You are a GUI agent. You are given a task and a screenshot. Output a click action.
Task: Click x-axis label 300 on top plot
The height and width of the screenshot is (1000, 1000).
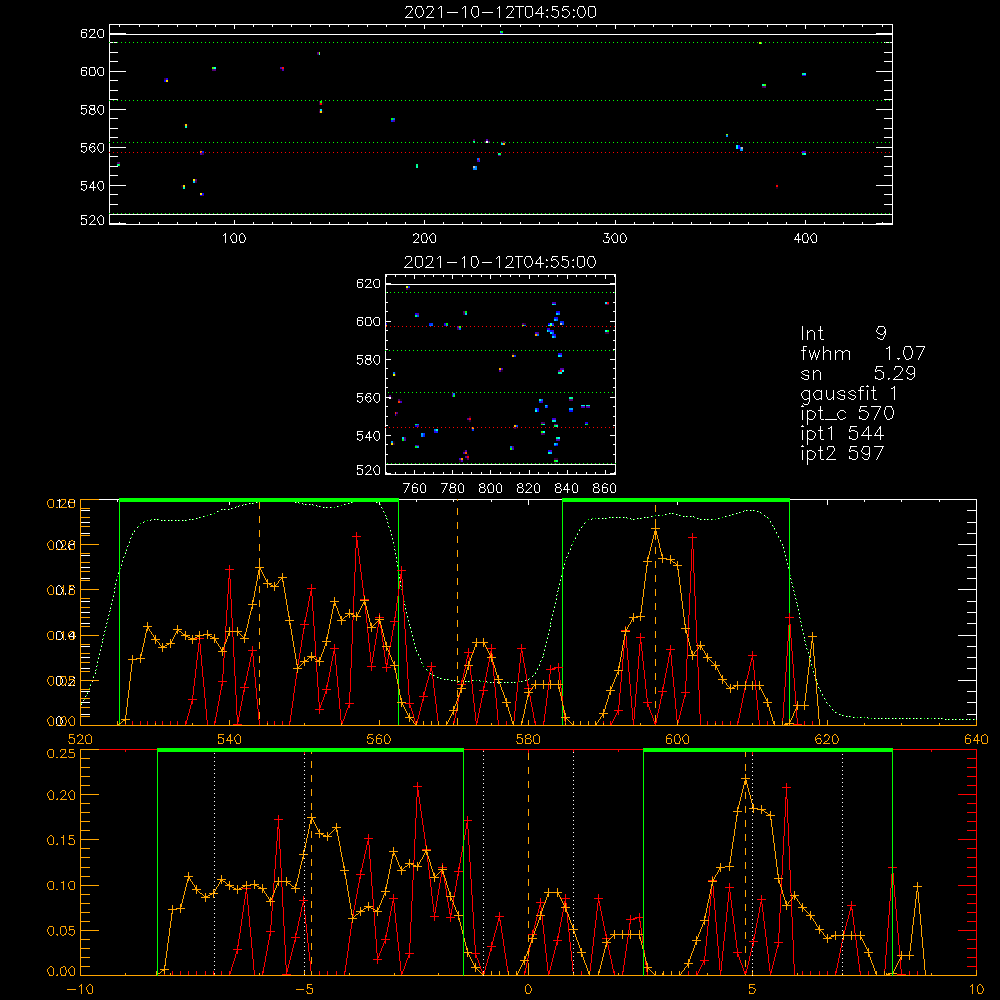point(615,239)
